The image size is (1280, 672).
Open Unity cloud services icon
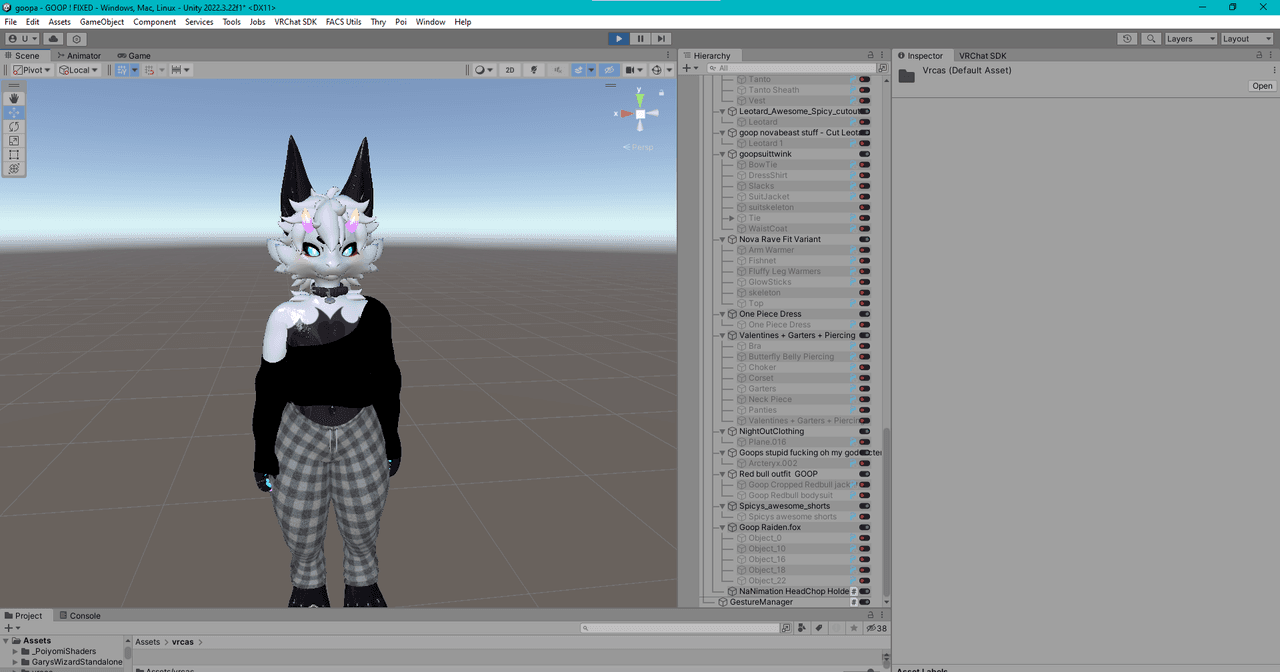point(54,39)
